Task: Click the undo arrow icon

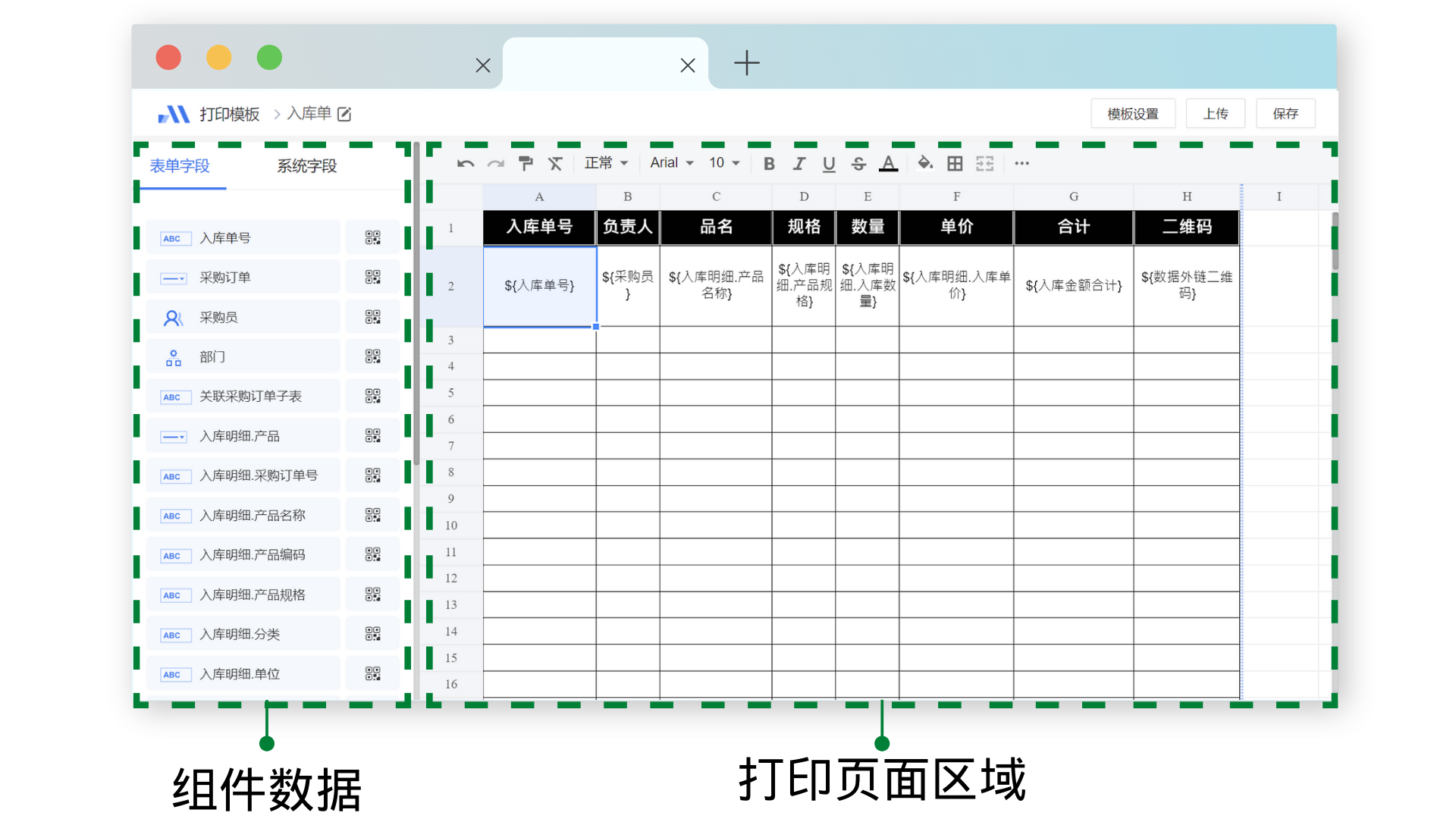Action: tap(466, 163)
